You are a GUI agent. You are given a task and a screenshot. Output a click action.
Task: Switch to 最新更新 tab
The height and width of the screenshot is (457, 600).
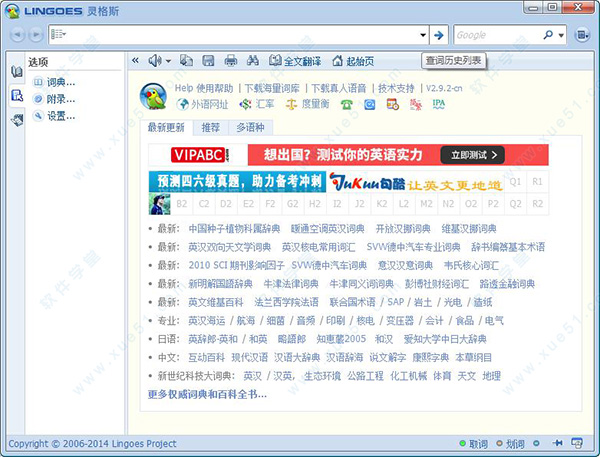tap(166, 127)
